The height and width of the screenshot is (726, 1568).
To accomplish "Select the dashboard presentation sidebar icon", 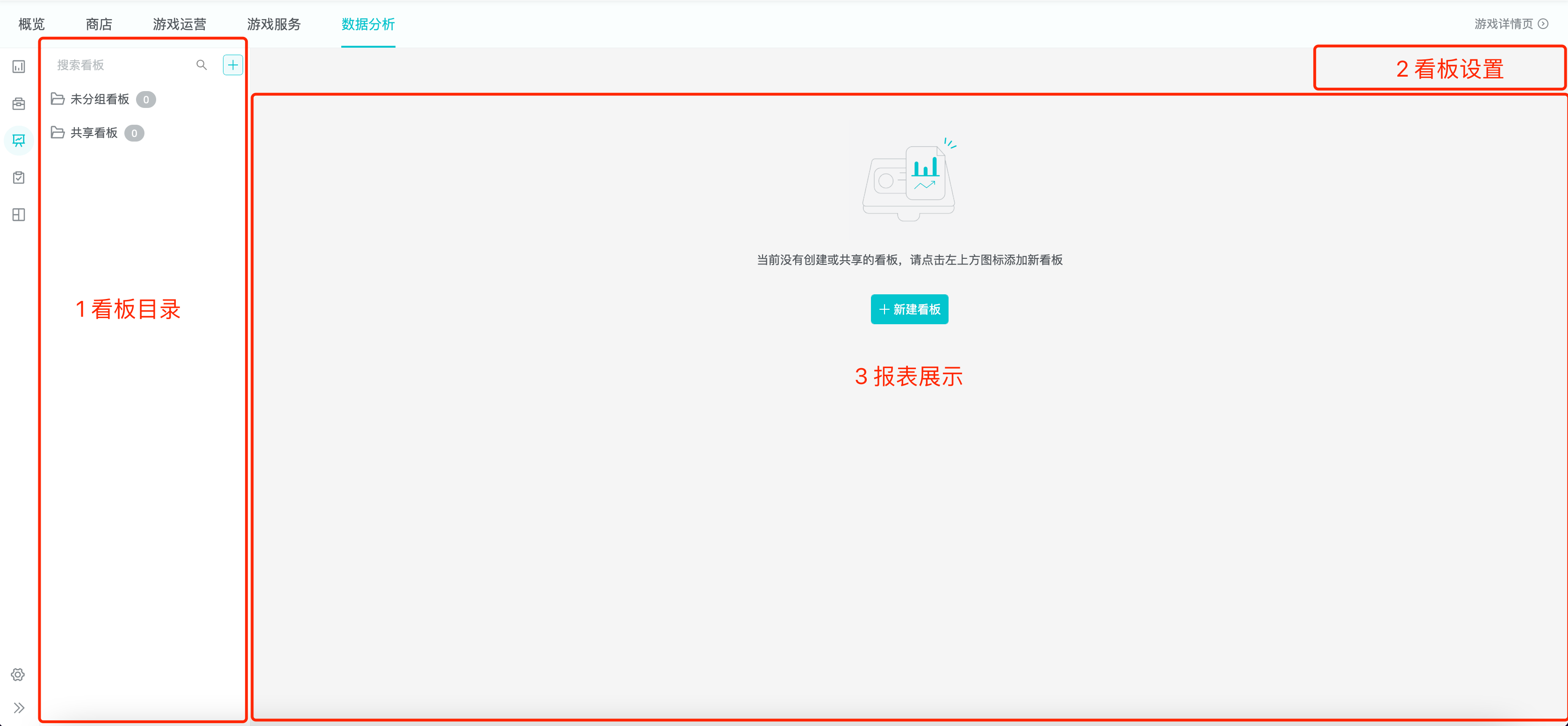I will [x=19, y=141].
